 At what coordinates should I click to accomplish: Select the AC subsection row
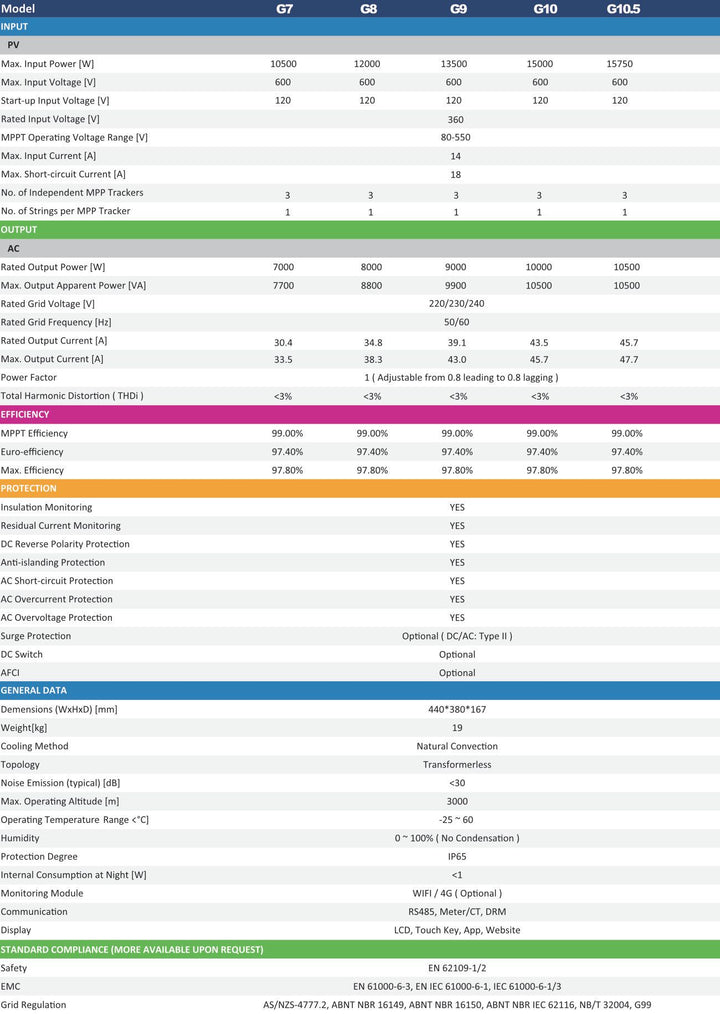click(x=360, y=248)
